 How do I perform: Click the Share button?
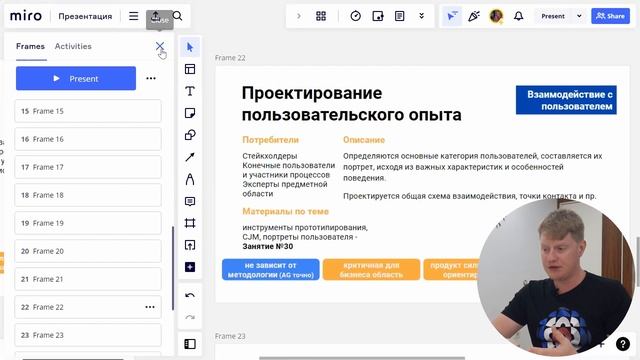click(610, 16)
